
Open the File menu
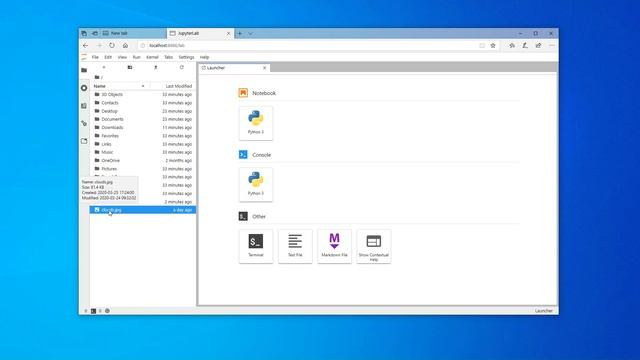(95, 57)
